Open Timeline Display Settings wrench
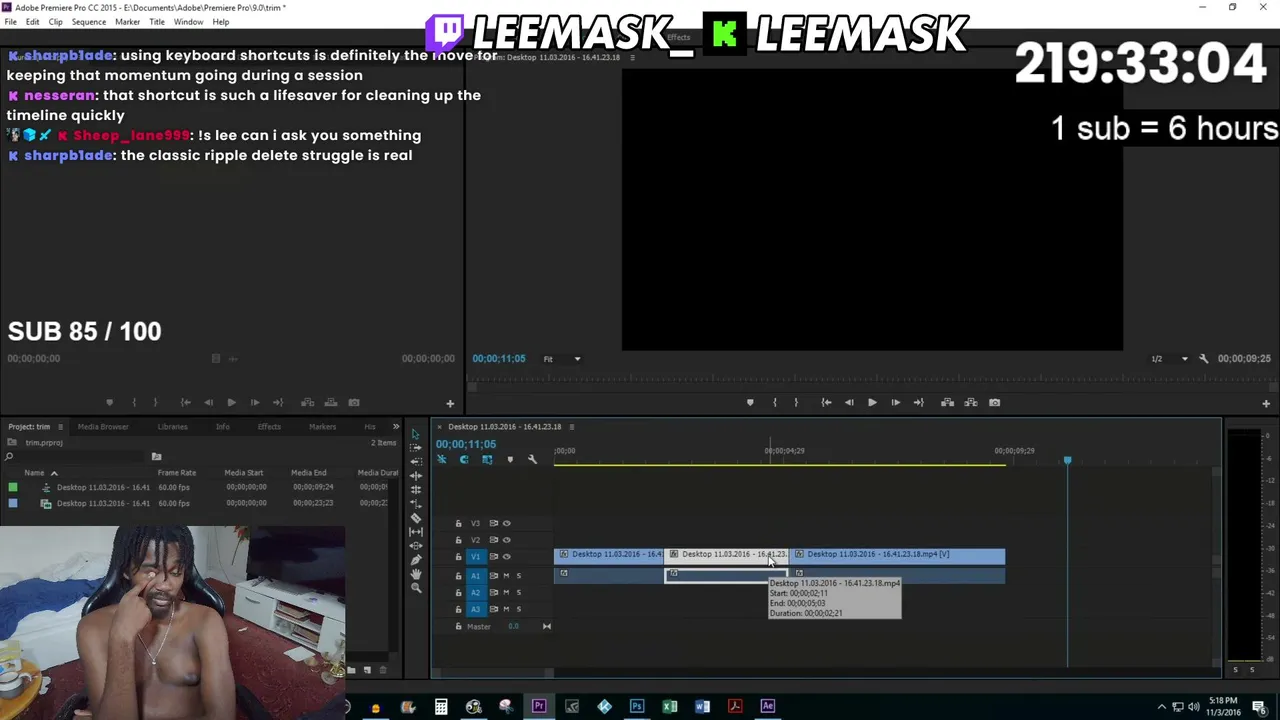The height and width of the screenshot is (720, 1280). point(532,459)
